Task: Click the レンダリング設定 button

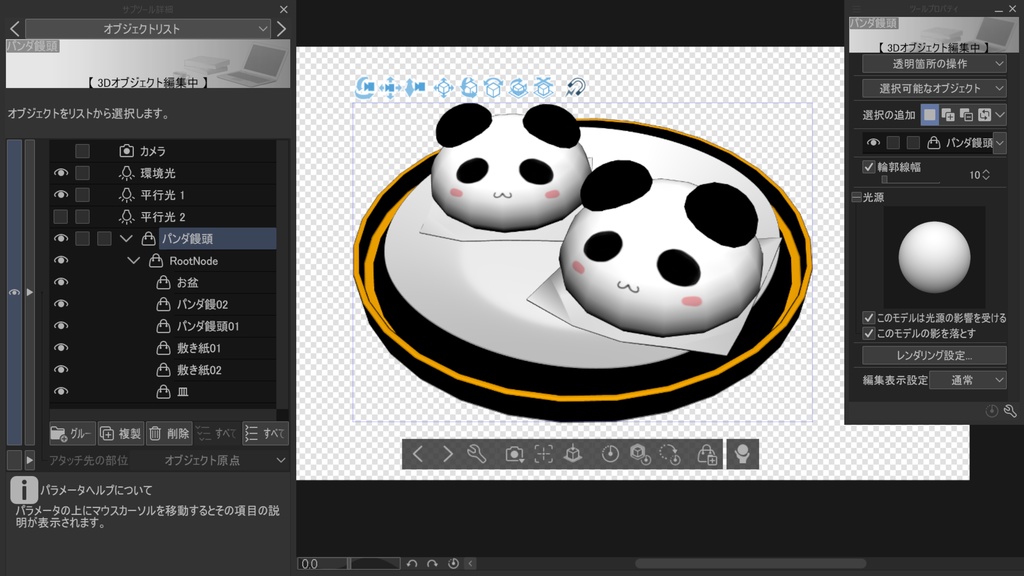Action: click(934, 355)
